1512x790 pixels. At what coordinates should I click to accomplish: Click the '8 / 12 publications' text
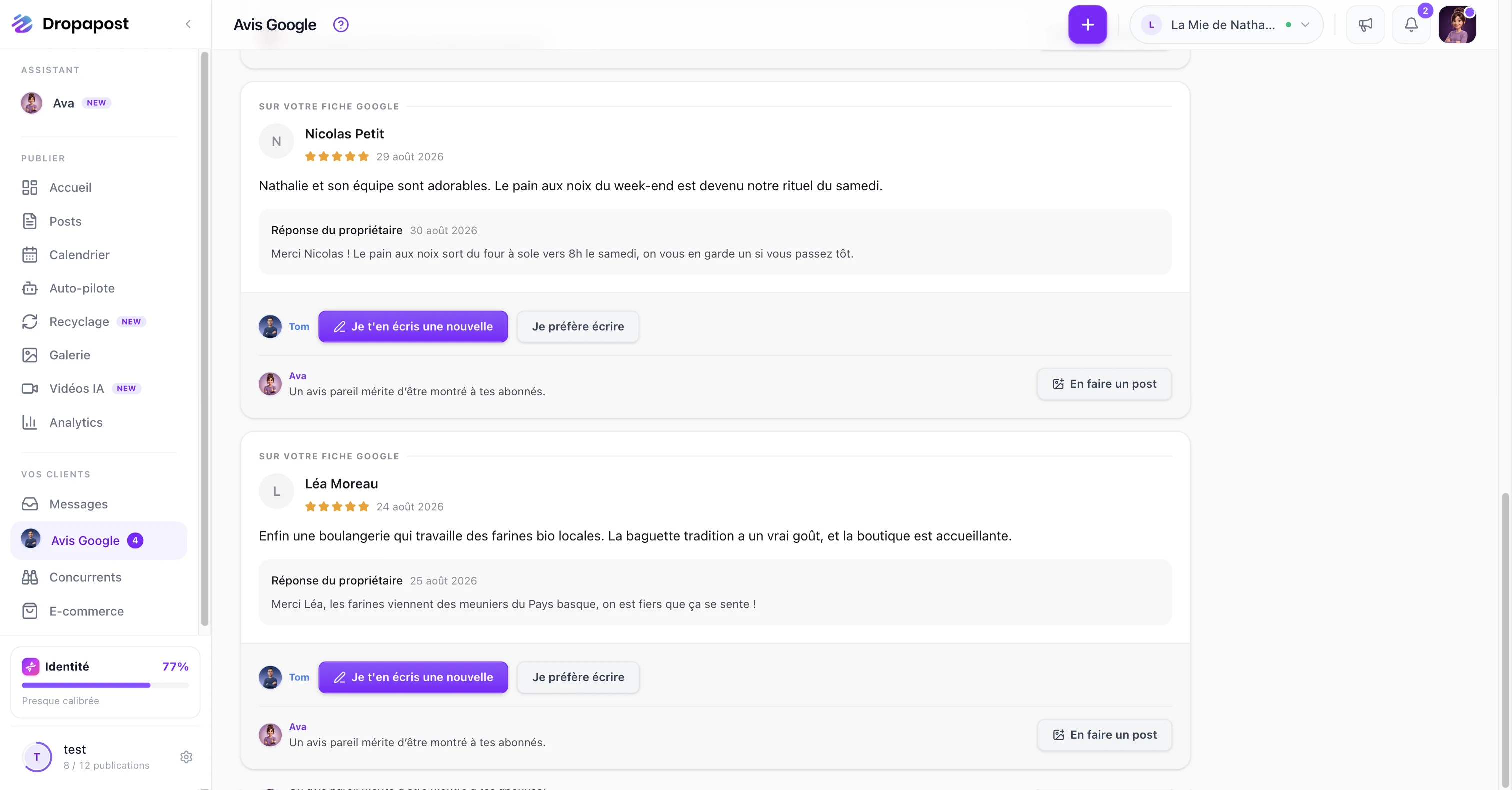(107, 765)
